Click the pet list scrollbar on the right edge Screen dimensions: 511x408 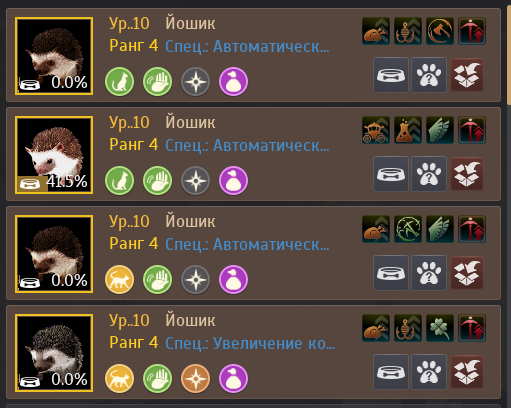click(x=509, y=55)
